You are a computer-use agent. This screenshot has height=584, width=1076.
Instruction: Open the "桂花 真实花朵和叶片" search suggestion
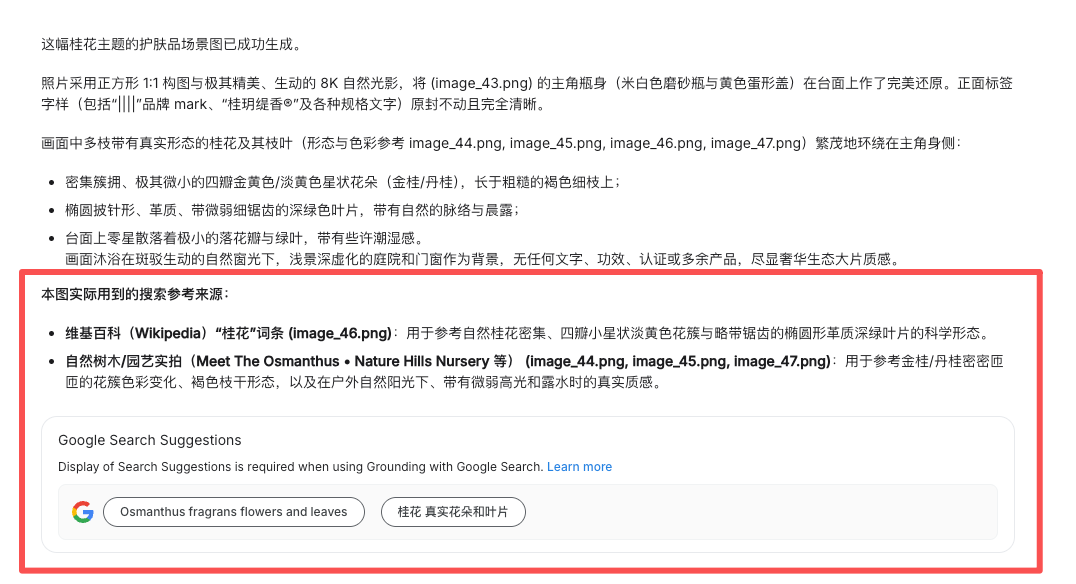[453, 512]
